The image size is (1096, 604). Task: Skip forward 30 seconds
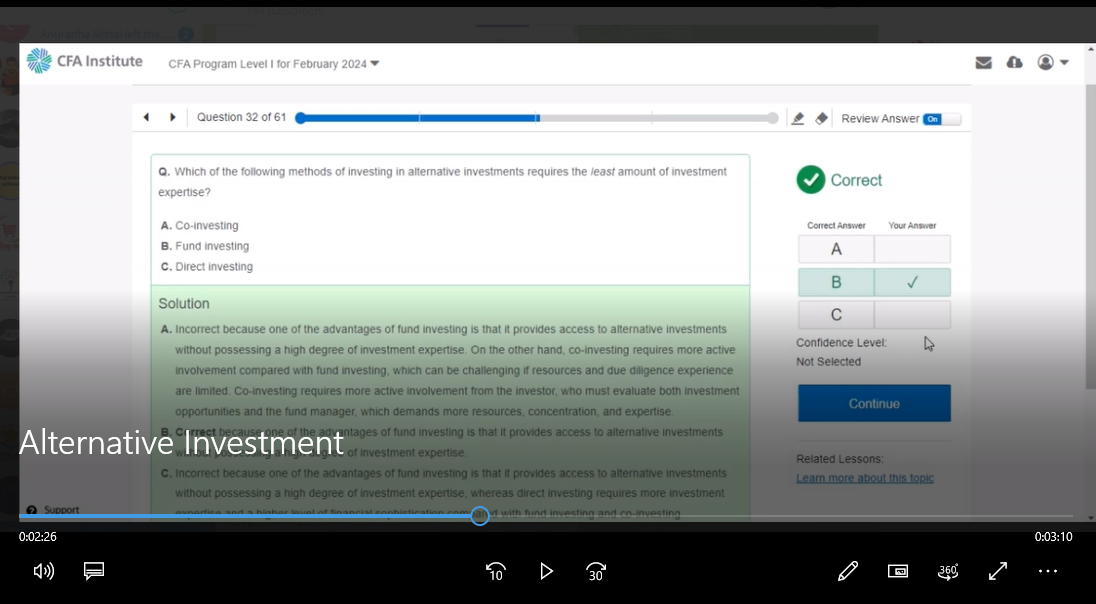coord(596,571)
